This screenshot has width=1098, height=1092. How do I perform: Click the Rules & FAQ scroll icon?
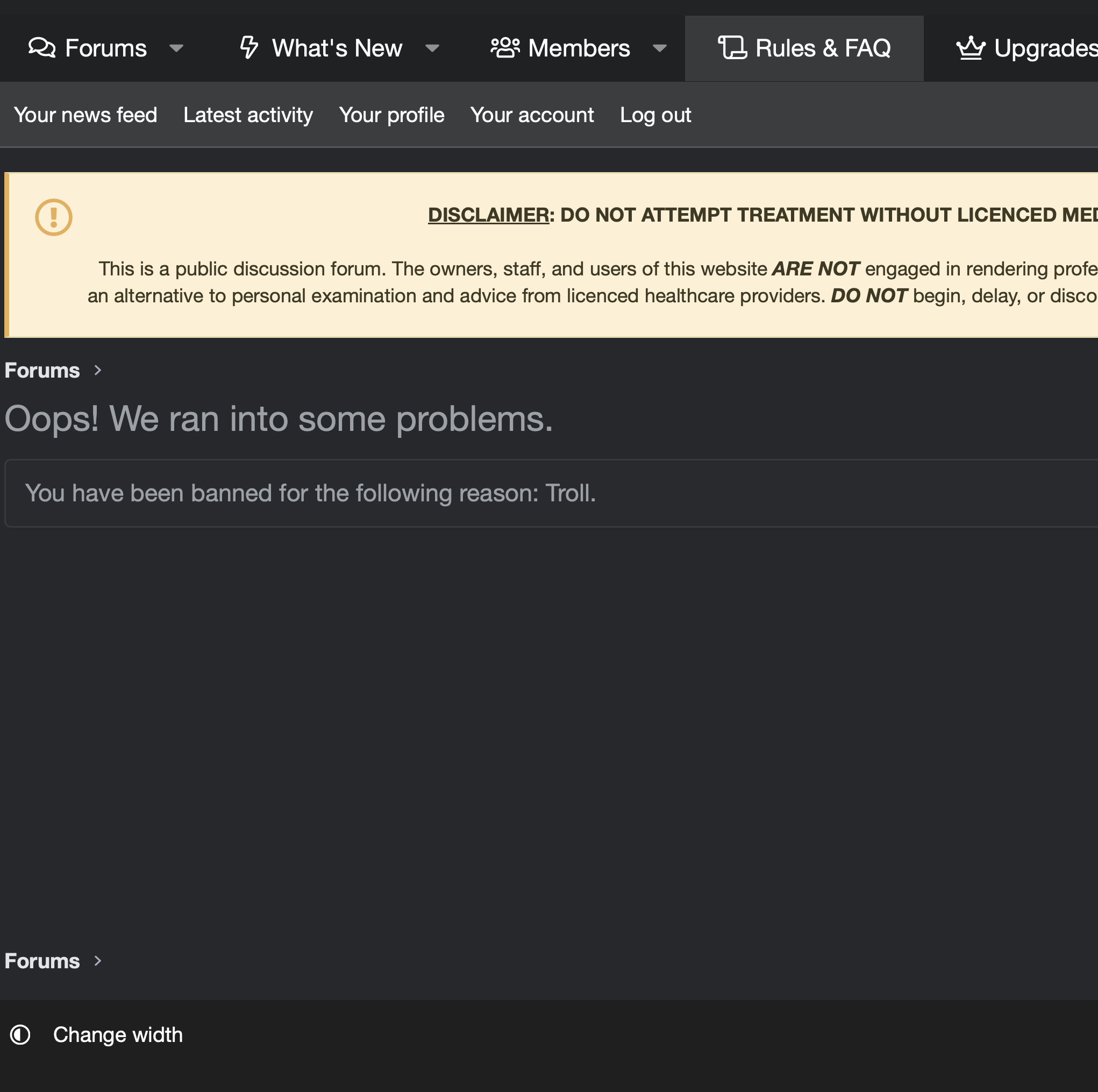[732, 48]
